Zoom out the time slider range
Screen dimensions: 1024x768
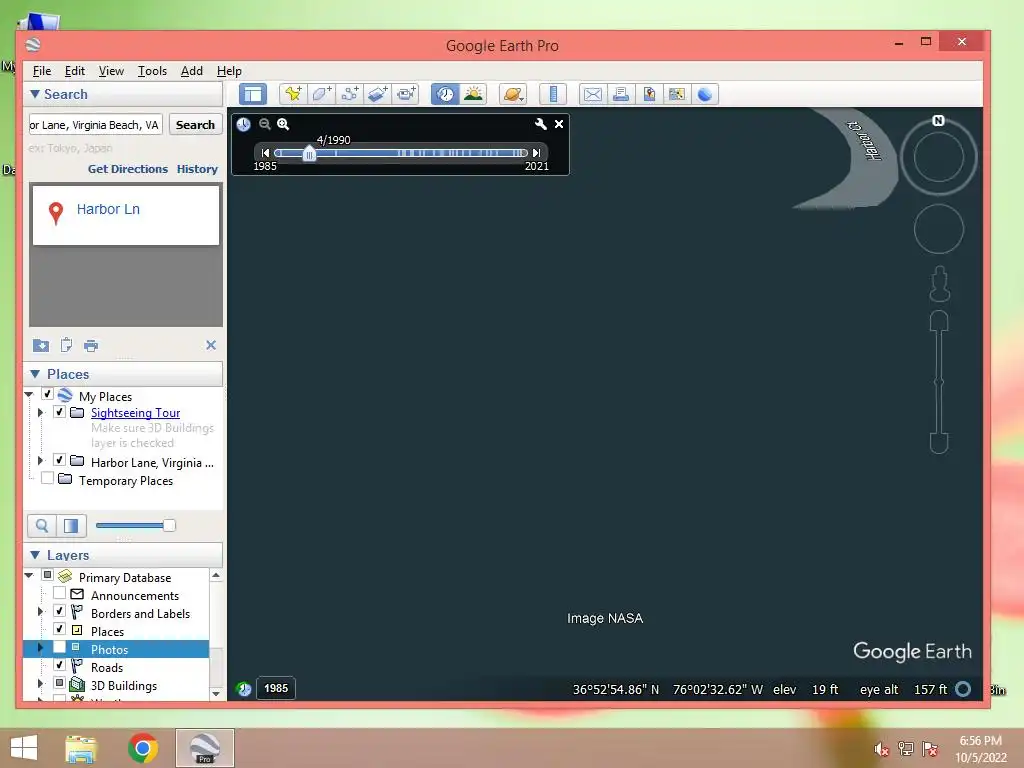click(264, 124)
